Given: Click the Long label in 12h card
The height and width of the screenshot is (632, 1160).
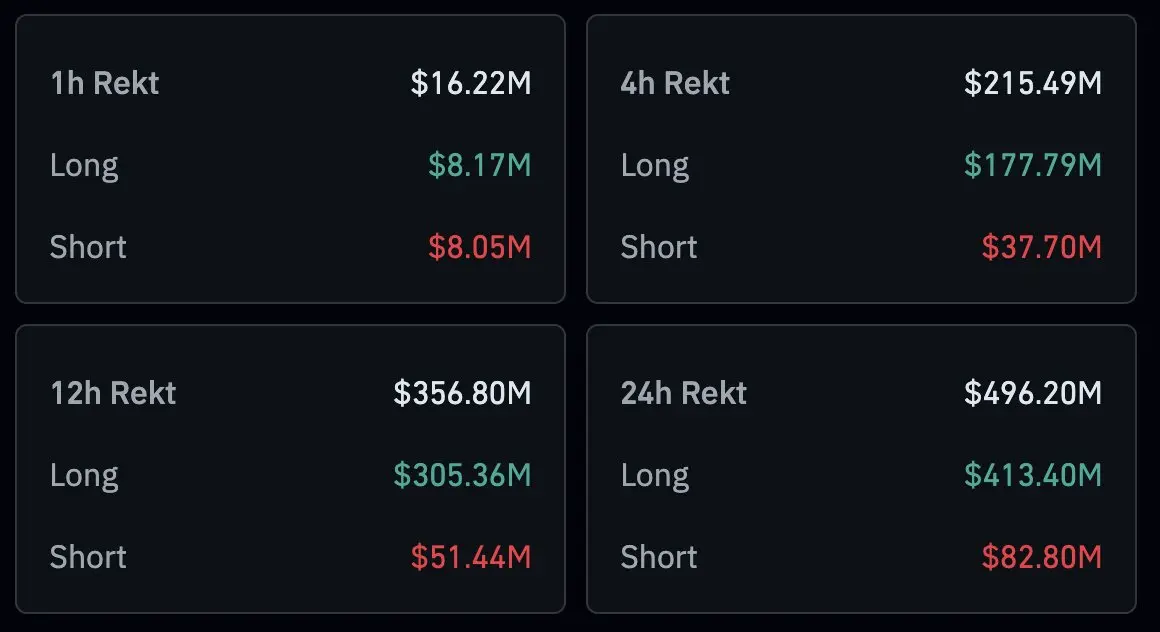Looking at the screenshot, I should coord(84,475).
